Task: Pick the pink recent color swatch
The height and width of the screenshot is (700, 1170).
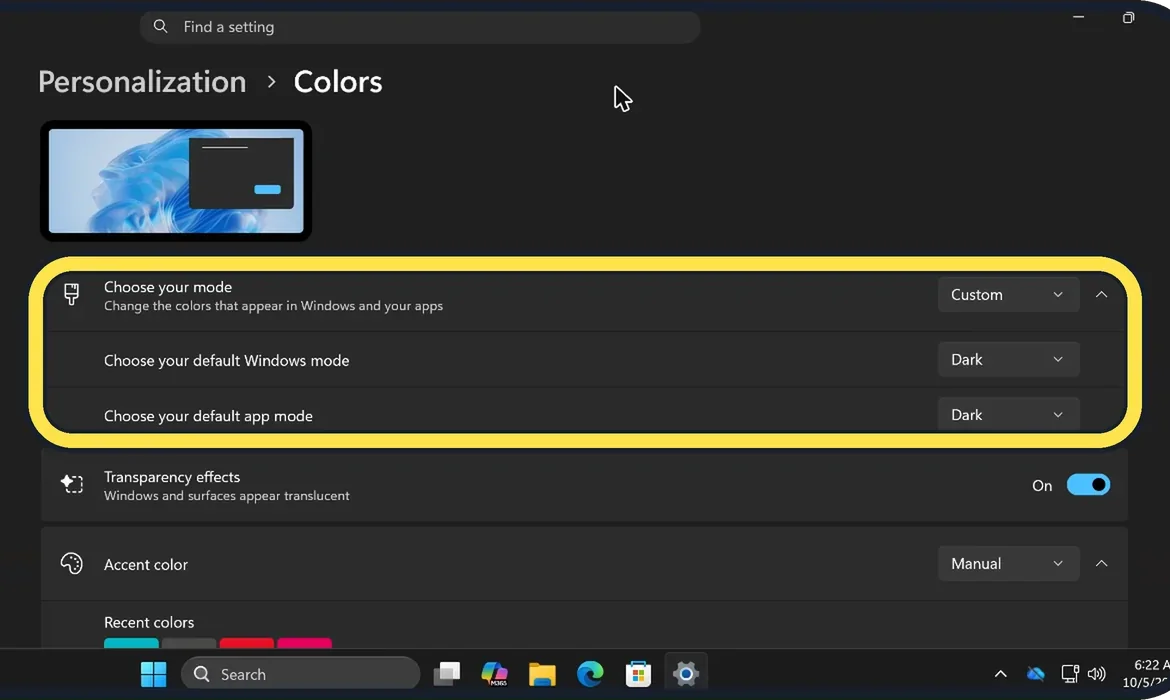Action: click(304, 643)
